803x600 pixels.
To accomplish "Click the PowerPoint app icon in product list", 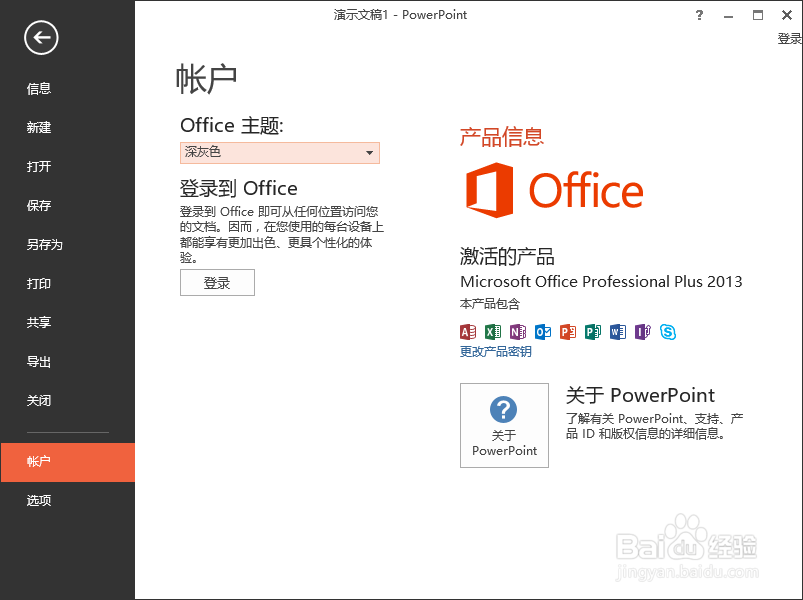I will point(568,332).
